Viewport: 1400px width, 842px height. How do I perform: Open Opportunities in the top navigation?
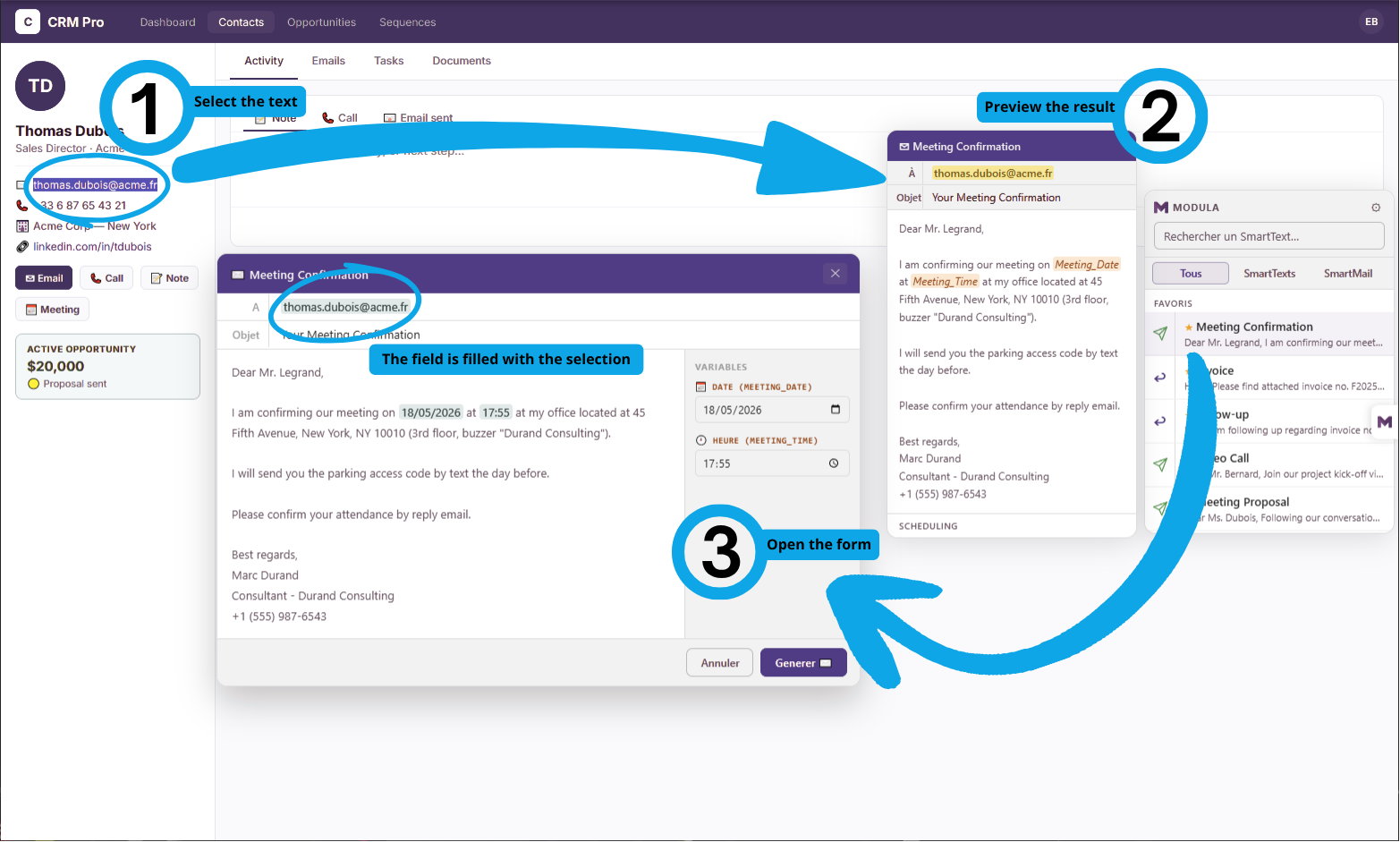tap(322, 22)
